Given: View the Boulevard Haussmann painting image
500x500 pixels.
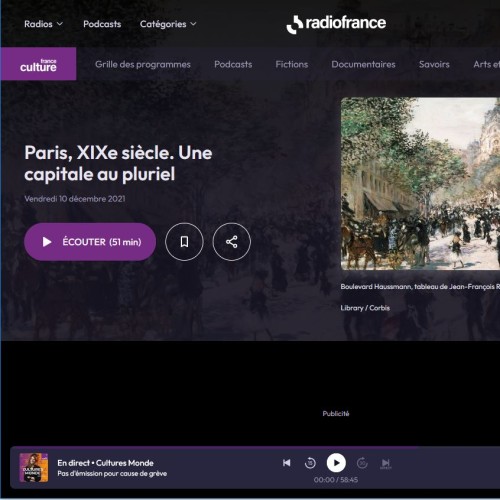Looking at the screenshot, I should [420, 183].
